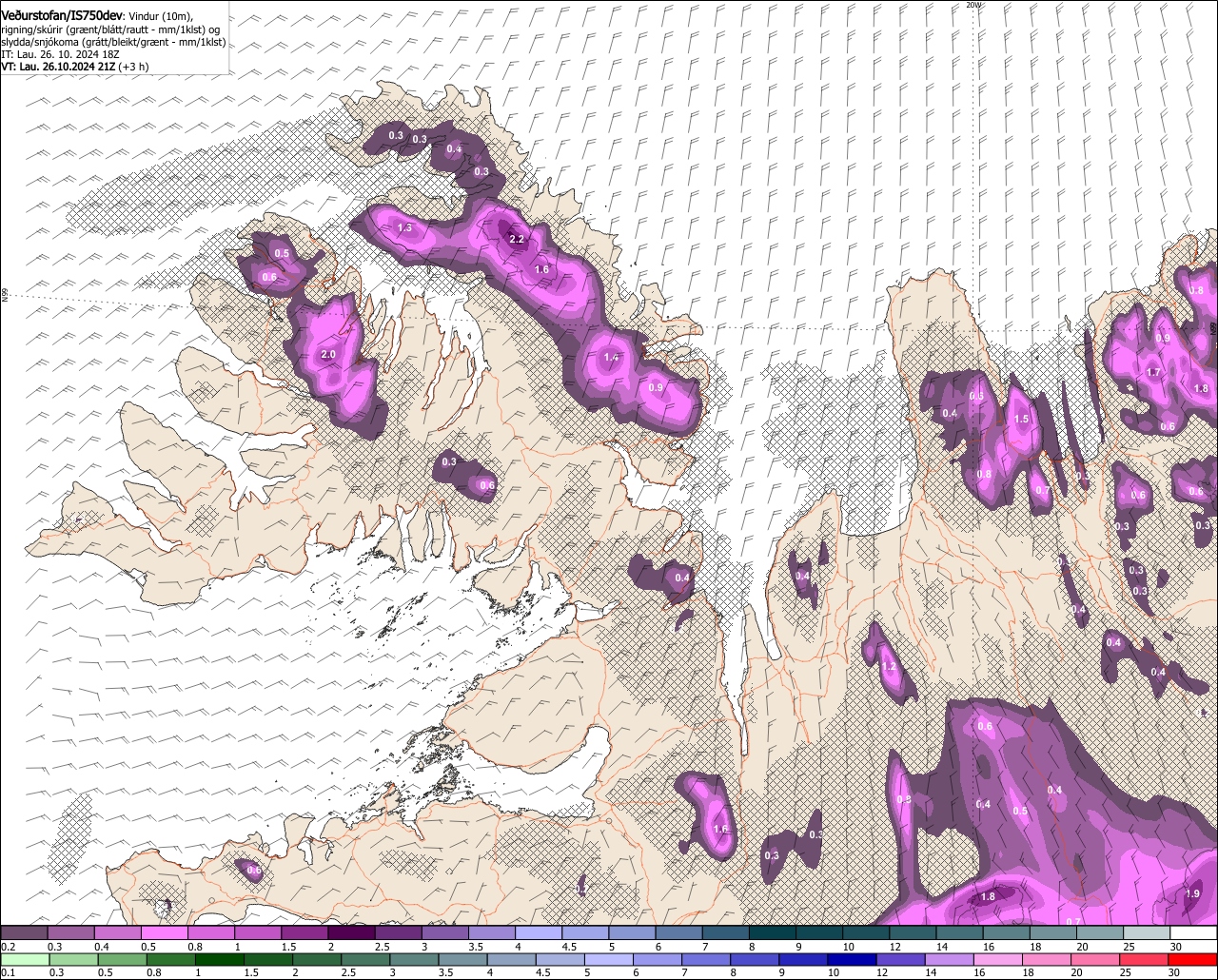The image size is (1218, 980).
Task: Pick the medium green 0.5 swatch in the lower legend
Action: coord(124,959)
